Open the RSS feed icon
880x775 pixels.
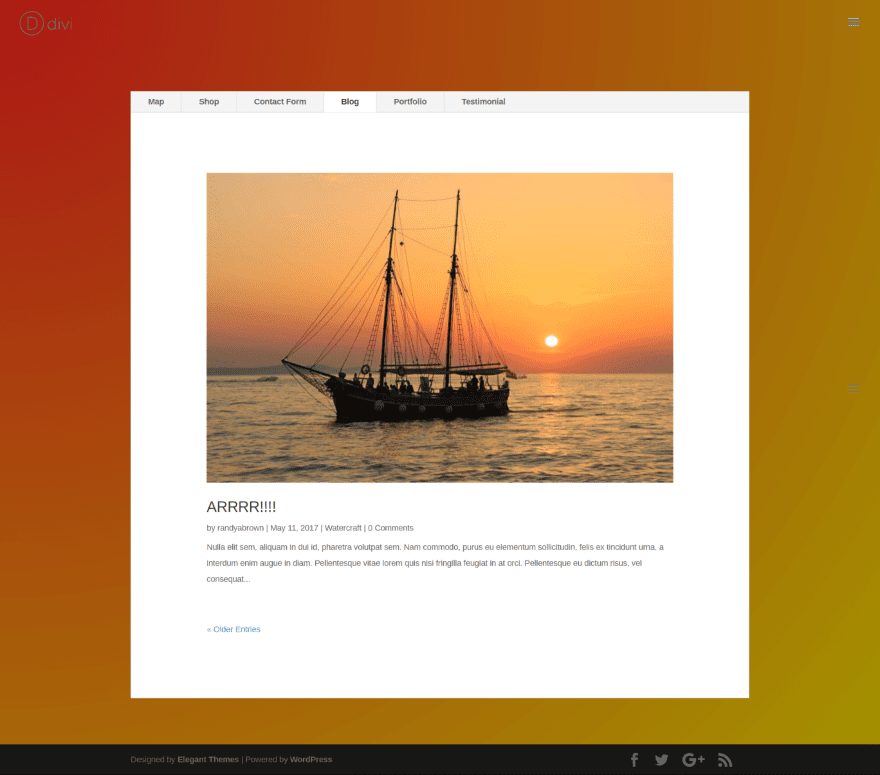click(725, 760)
